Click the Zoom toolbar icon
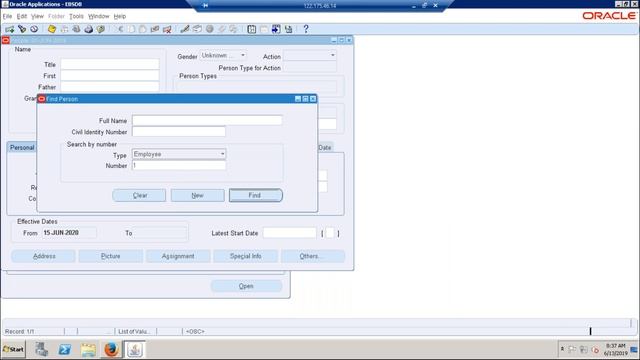 [x=197, y=29]
